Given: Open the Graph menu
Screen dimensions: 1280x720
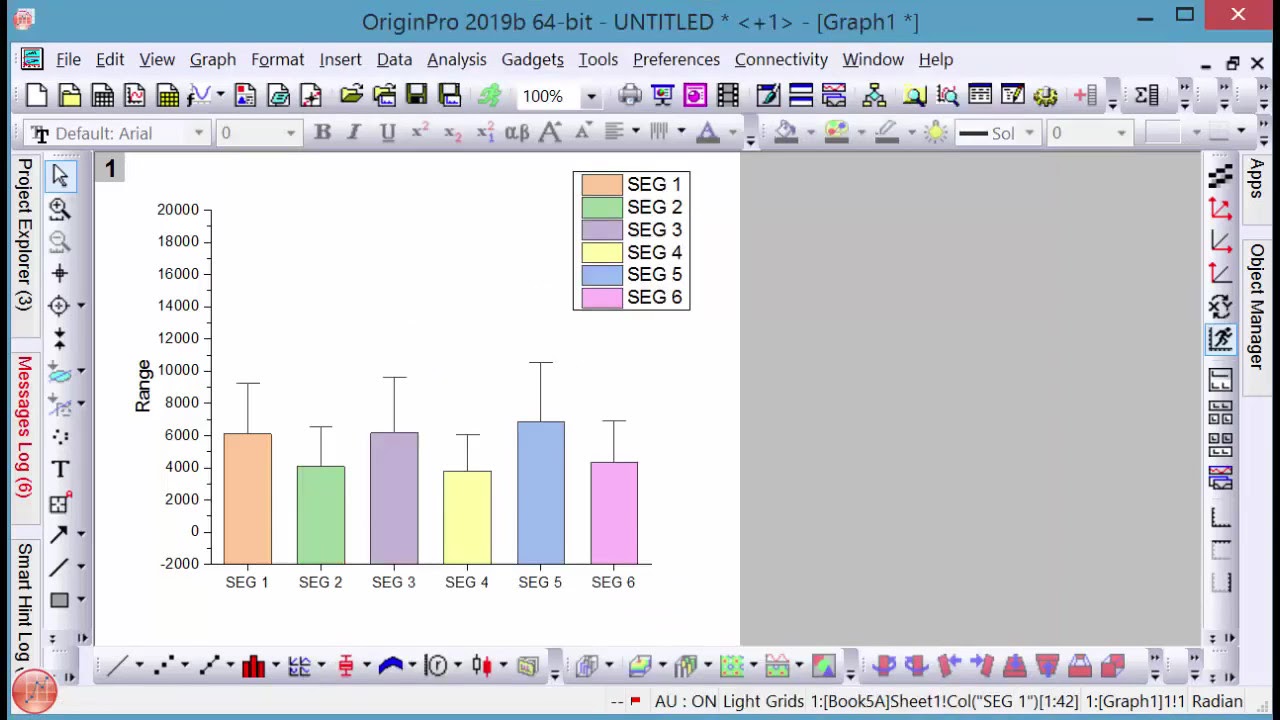Looking at the screenshot, I should (x=213, y=60).
